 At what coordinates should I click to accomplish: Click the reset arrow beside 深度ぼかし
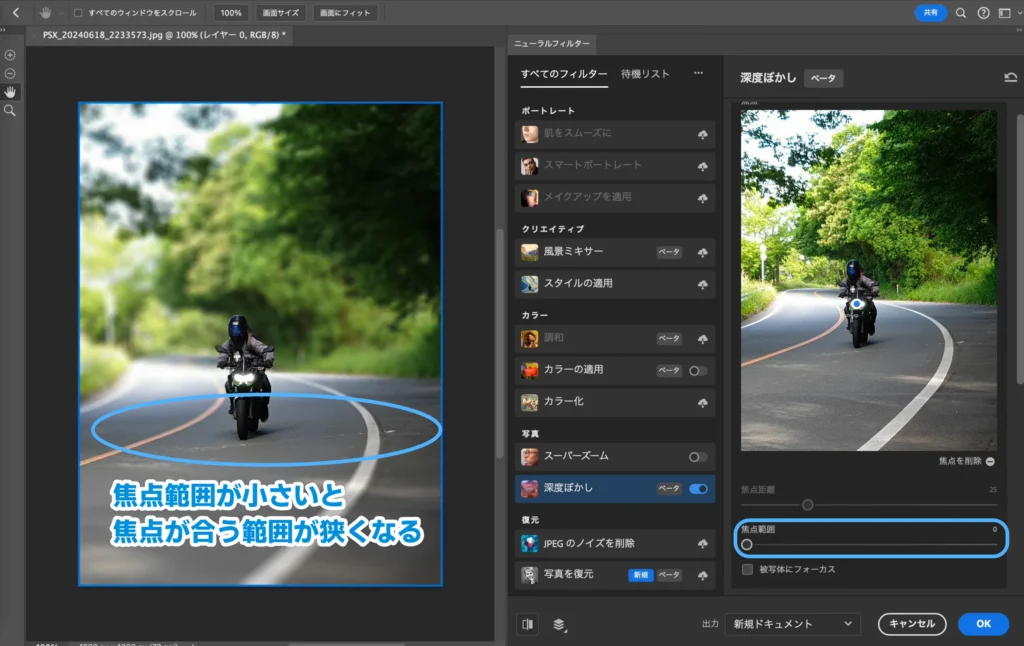(x=1010, y=77)
